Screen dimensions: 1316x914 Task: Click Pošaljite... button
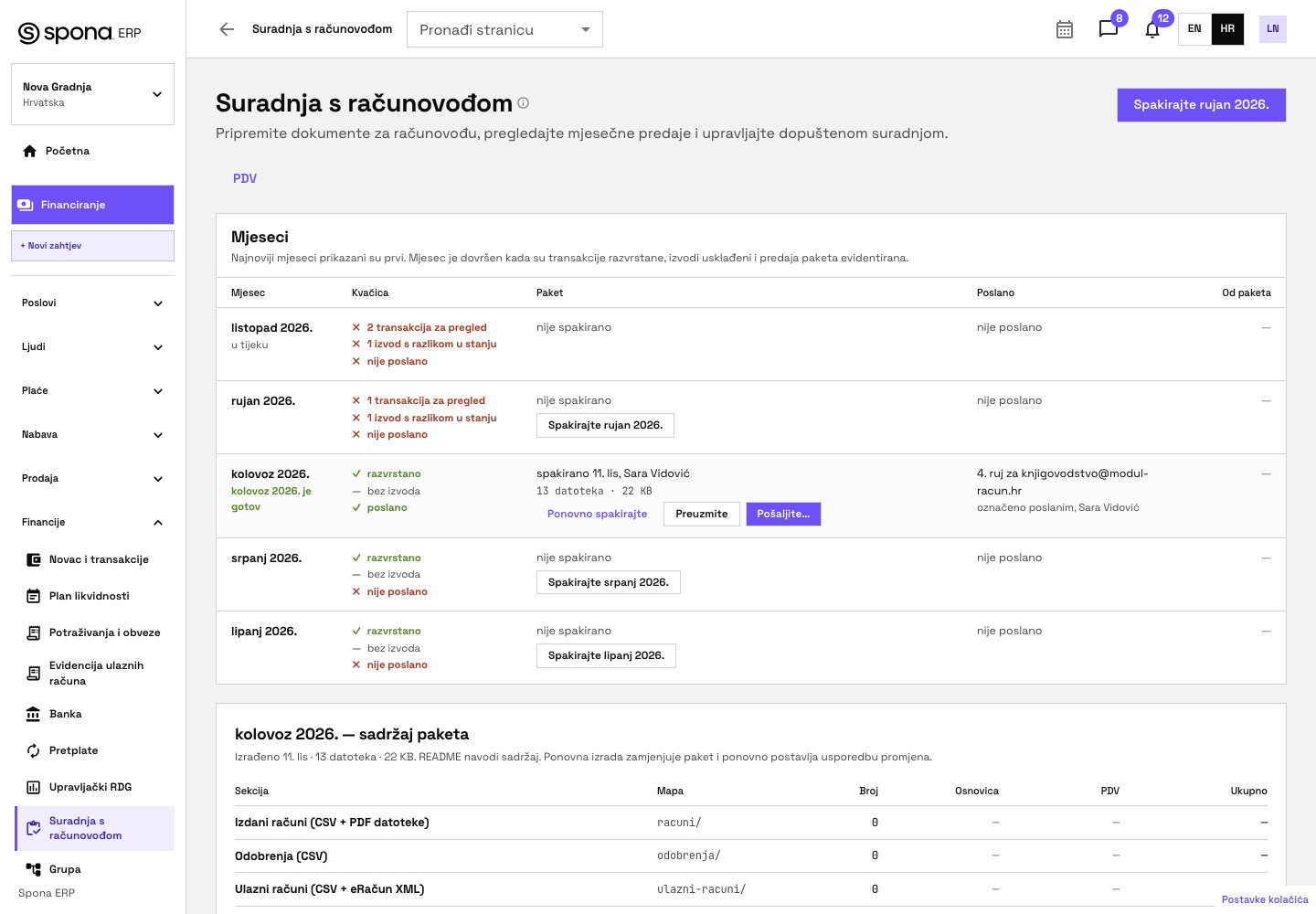tap(783, 514)
